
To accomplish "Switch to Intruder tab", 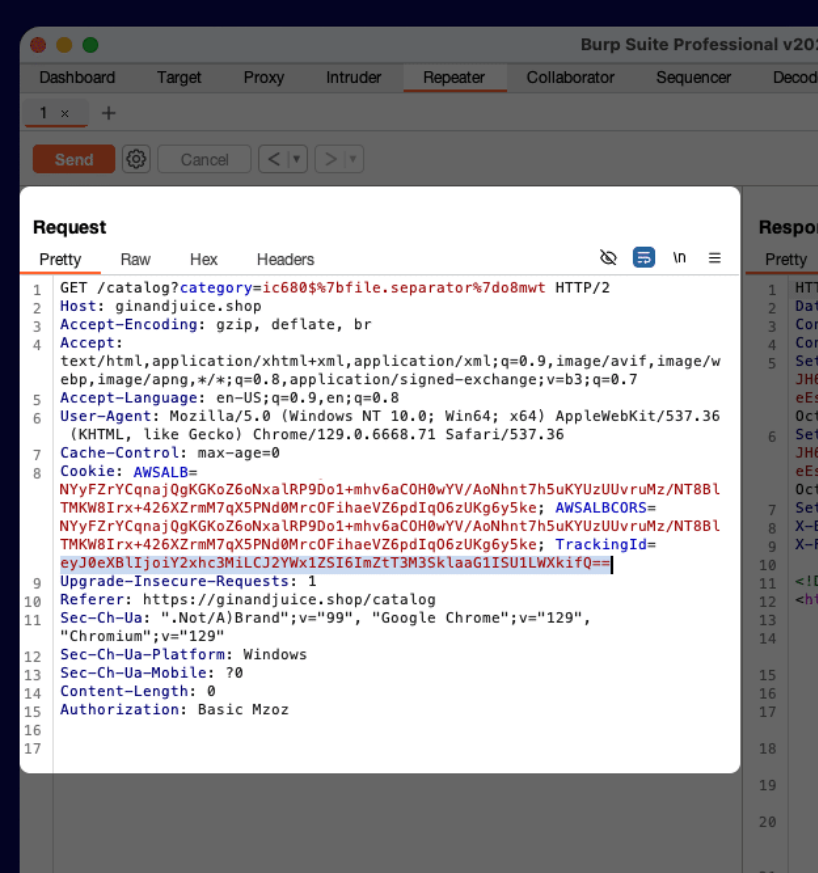I will coord(354,77).
